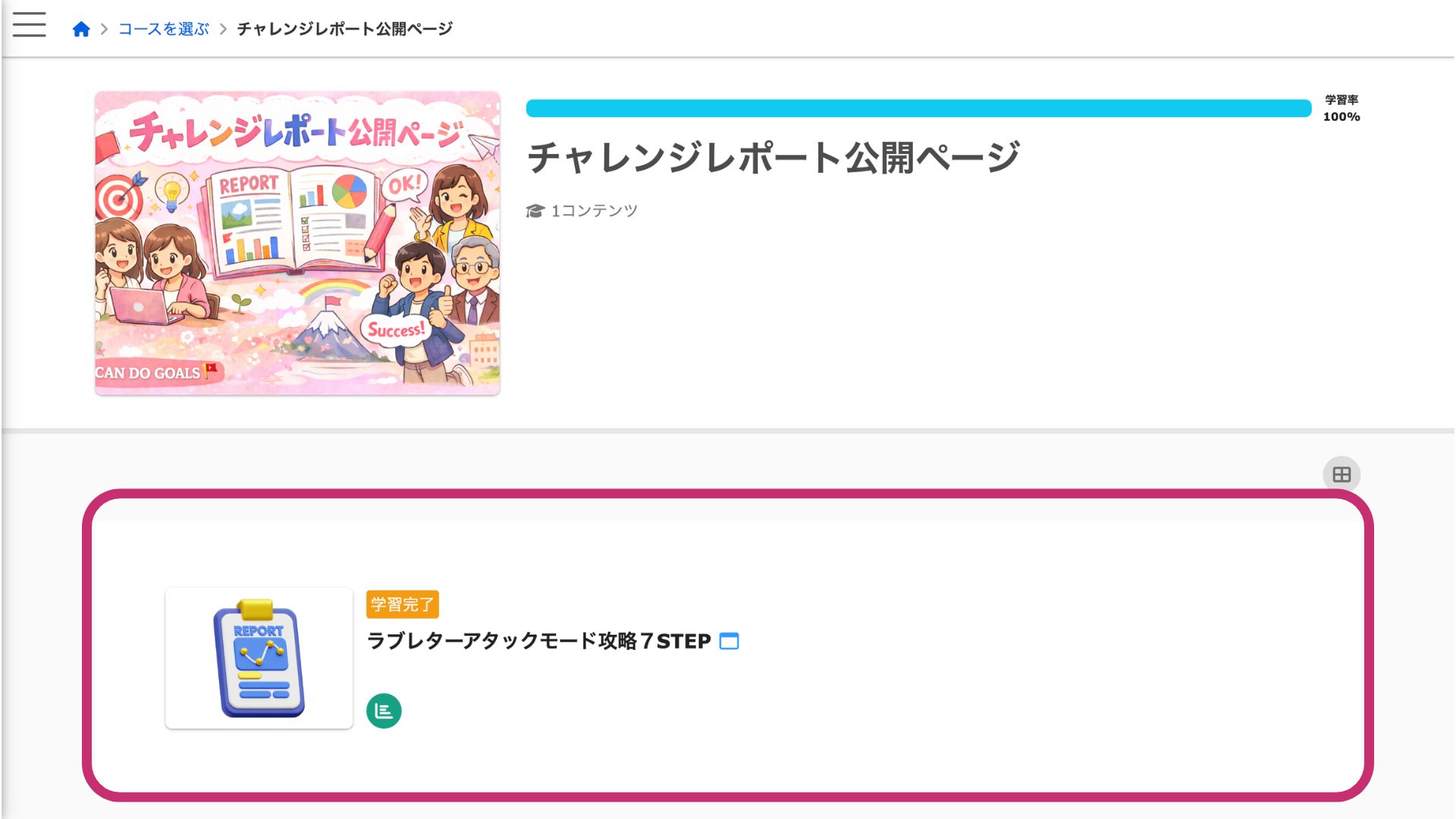Click the blue window icon beside the title

click(729, 642)
